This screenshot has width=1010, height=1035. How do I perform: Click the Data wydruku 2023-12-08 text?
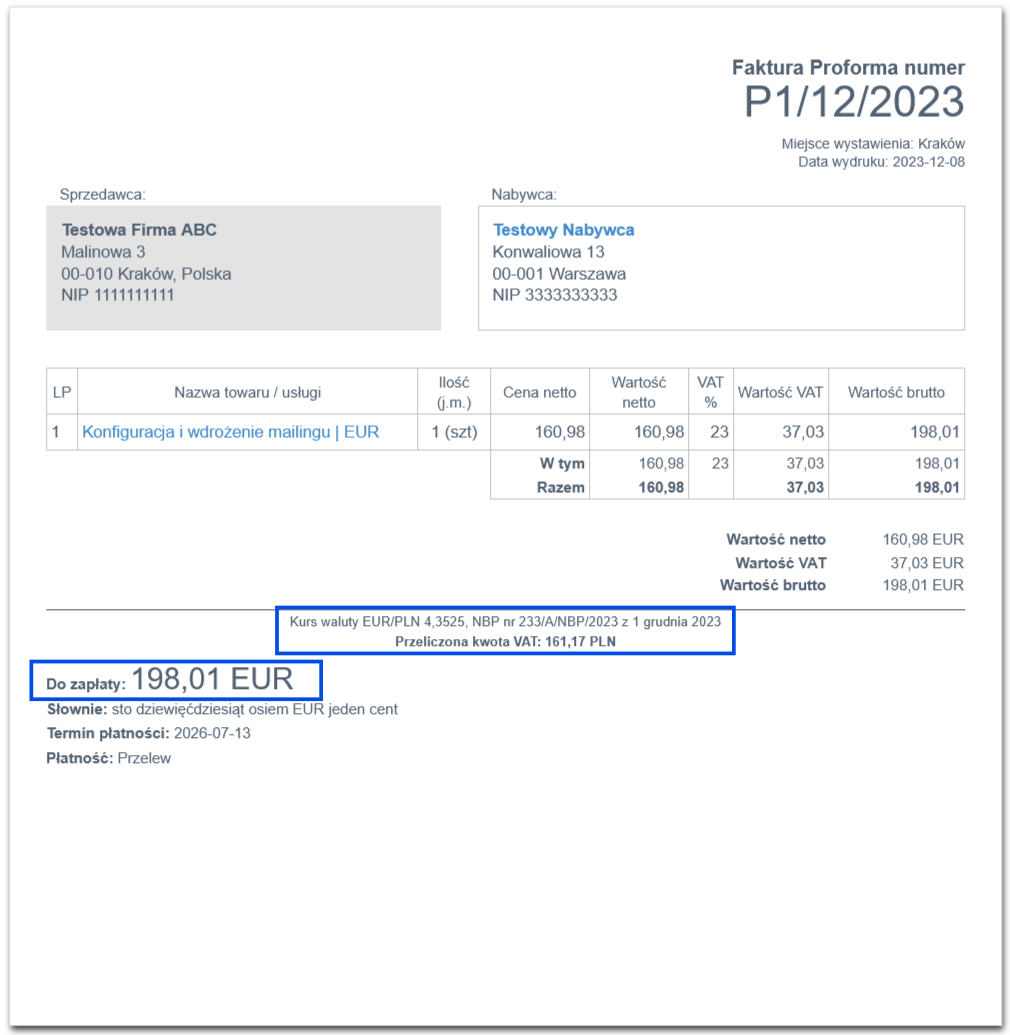[881, 162]
